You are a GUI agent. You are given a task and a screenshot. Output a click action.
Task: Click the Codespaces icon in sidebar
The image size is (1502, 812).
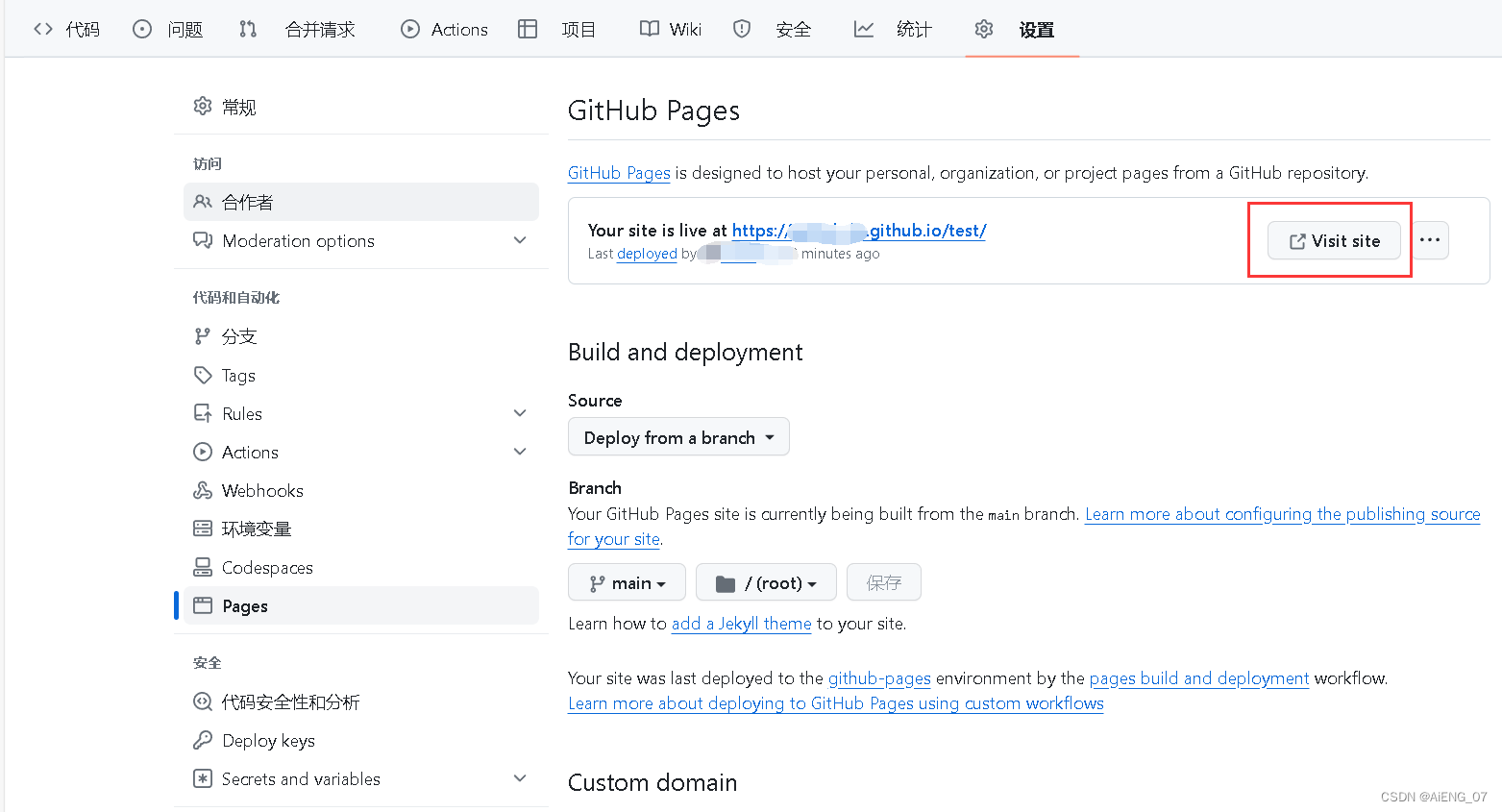pos(203,567)
